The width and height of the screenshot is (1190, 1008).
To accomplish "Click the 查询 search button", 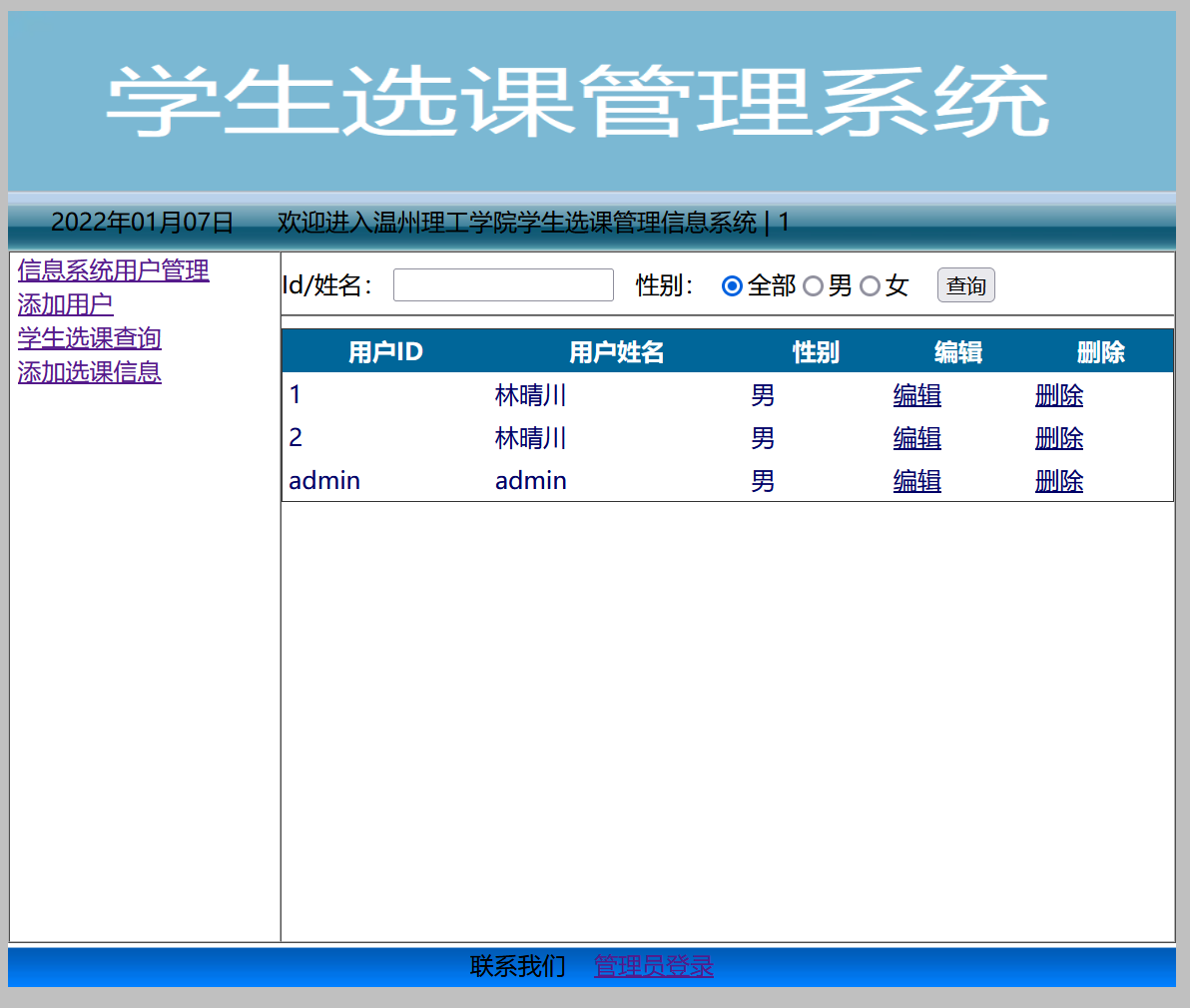I will click(966, 285).
